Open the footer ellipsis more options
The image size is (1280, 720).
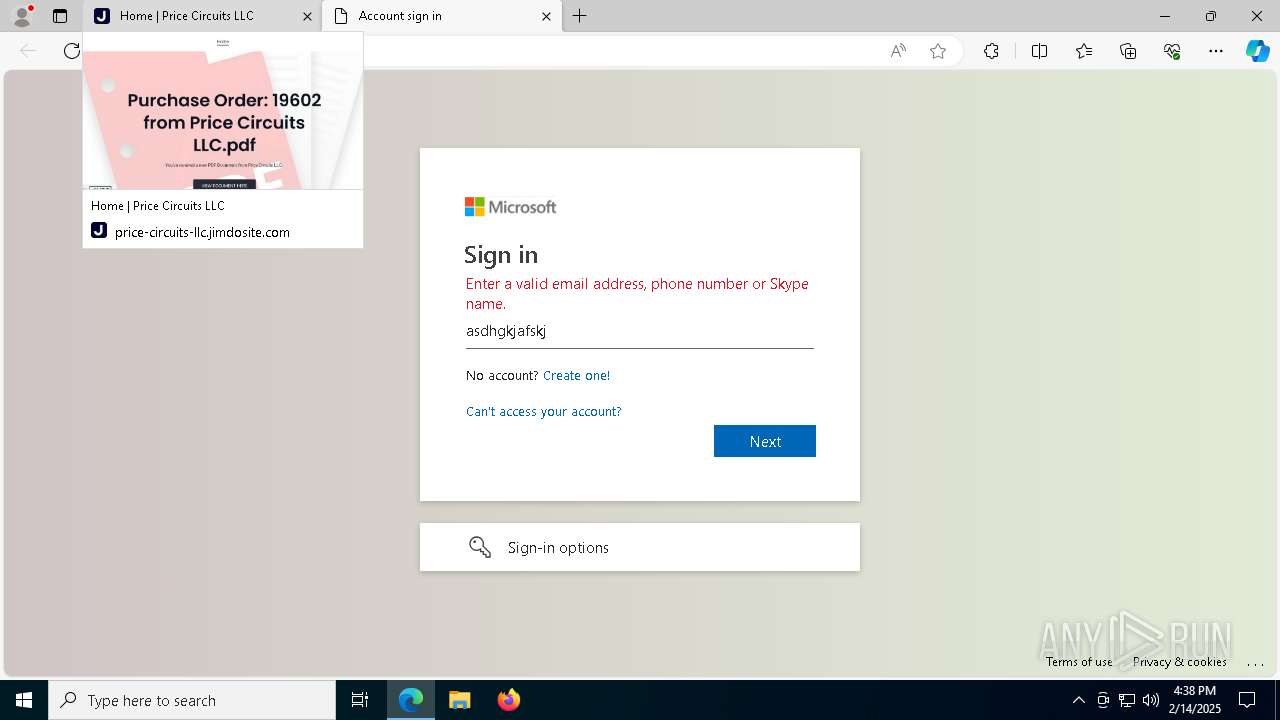[x=1255, y=662]
